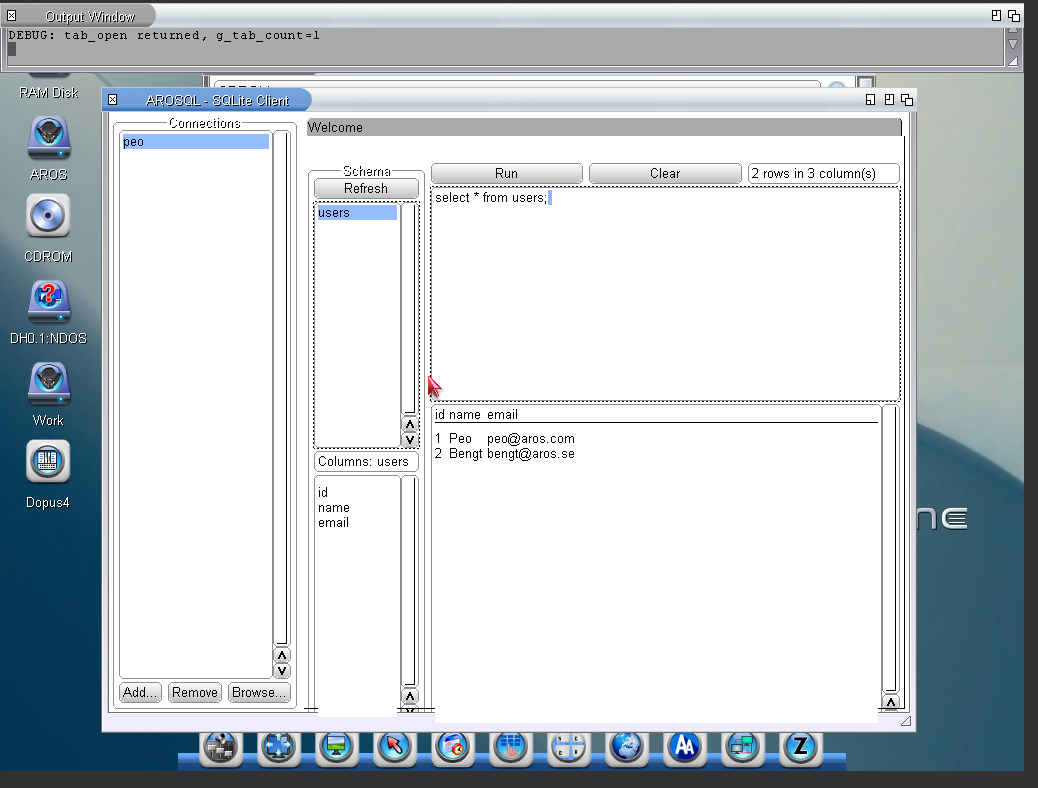Click the grid with hand dock icon
Screen dimensions: 1038x788
[x=510, y=748]
